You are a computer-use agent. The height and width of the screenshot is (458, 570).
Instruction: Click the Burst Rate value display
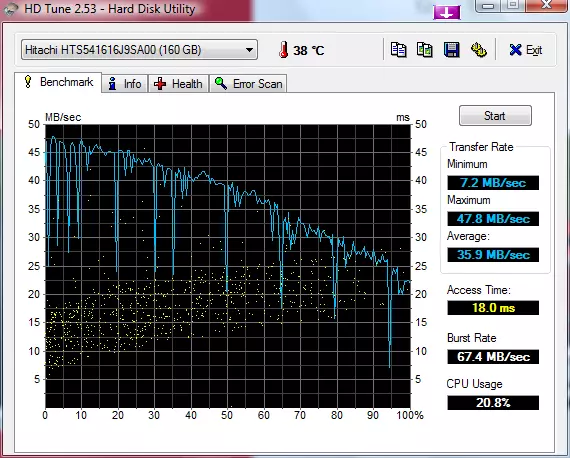pos(493,357)
